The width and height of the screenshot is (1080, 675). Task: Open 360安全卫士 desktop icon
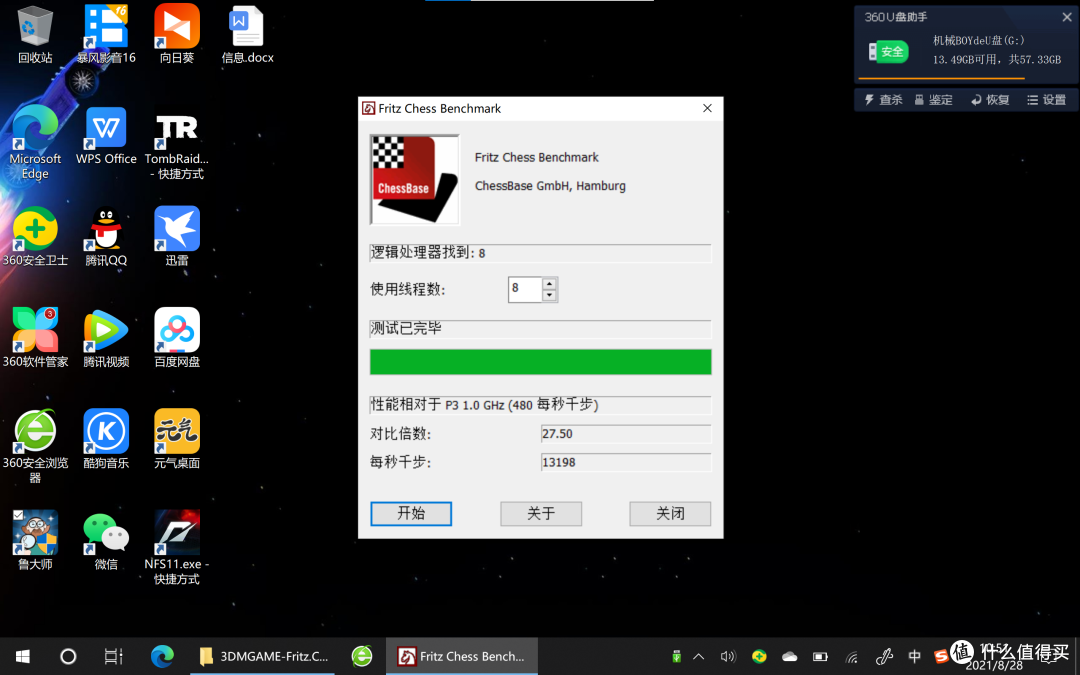pyautogui.click(x=34, y=237)
